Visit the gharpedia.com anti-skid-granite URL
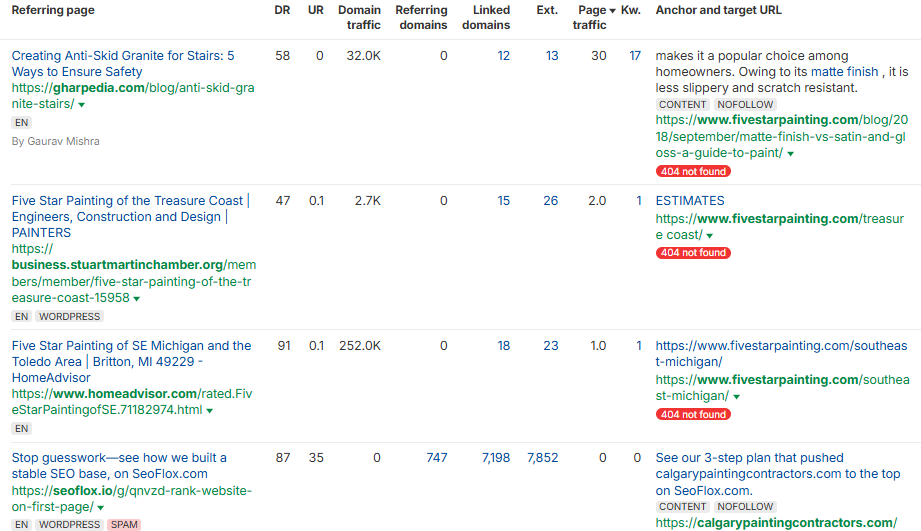The height and width of the screenshot is (531, 921). 133,96
